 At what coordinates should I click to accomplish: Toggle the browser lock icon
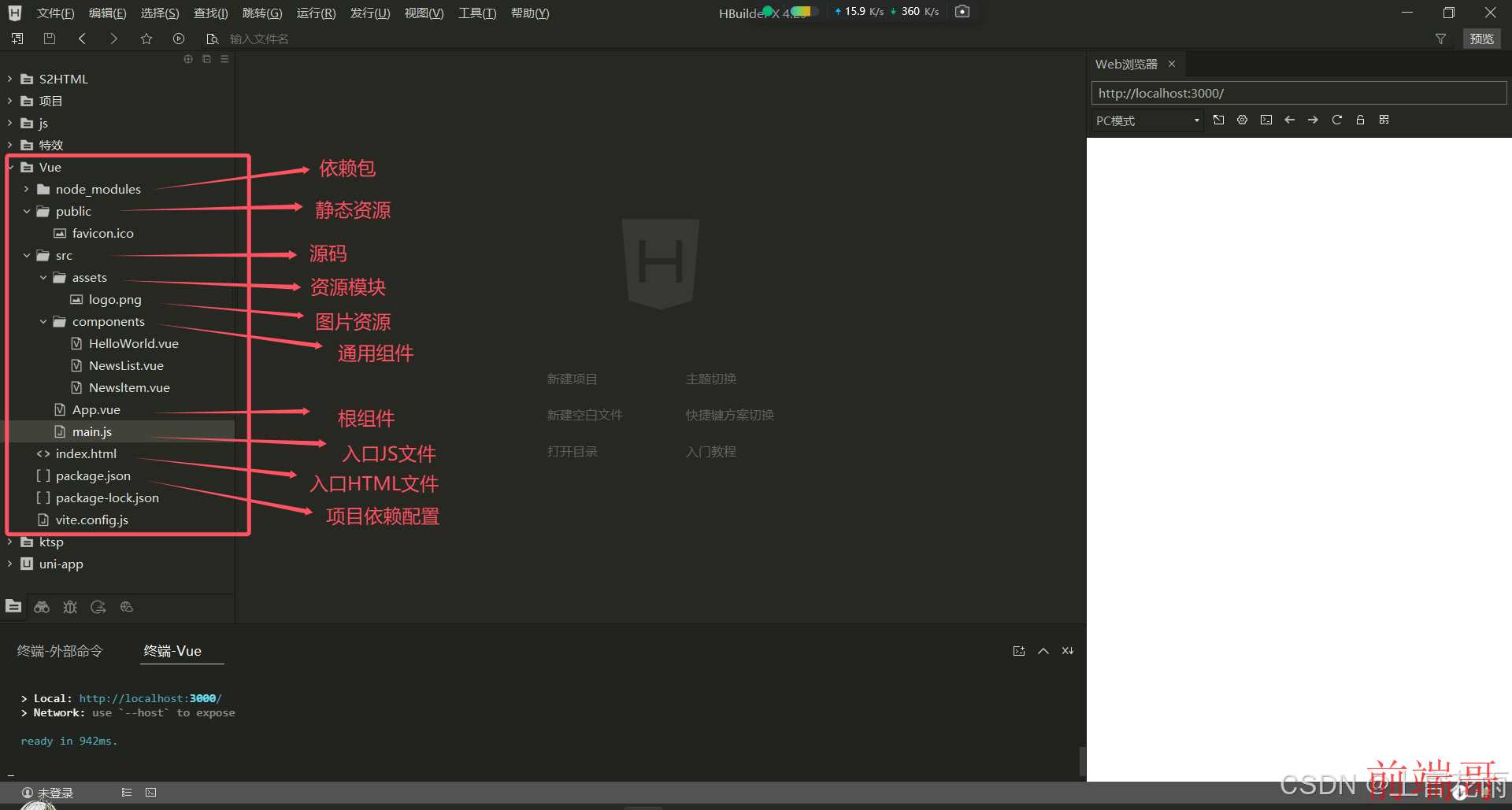coord(1360,120)
